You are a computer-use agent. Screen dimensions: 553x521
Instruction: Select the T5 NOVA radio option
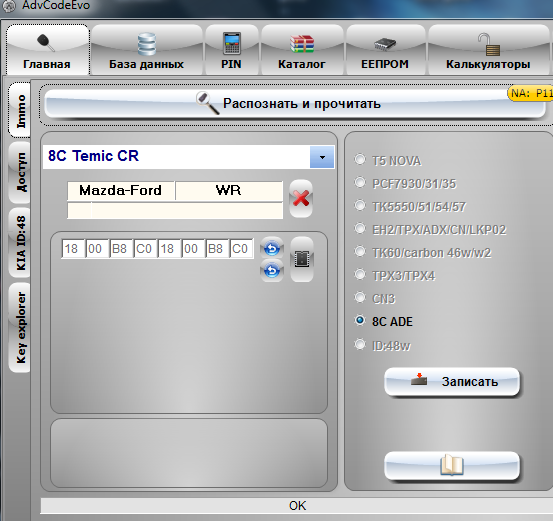[x=360, y=159]
